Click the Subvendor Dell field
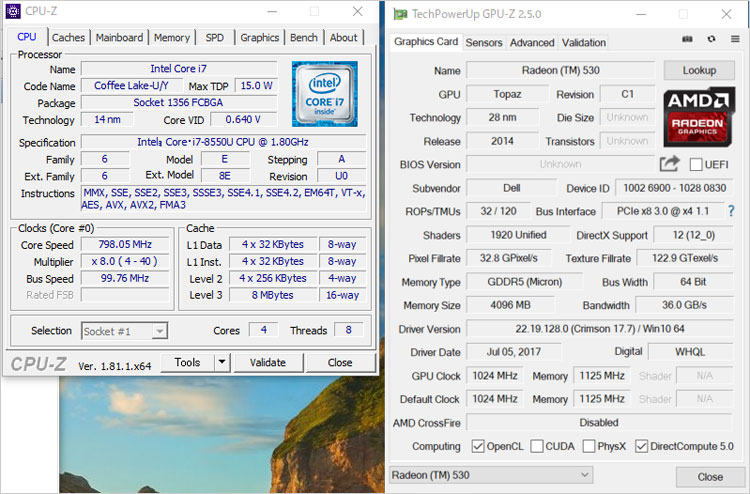Viewport: 750px width, 494px height. 511,188
